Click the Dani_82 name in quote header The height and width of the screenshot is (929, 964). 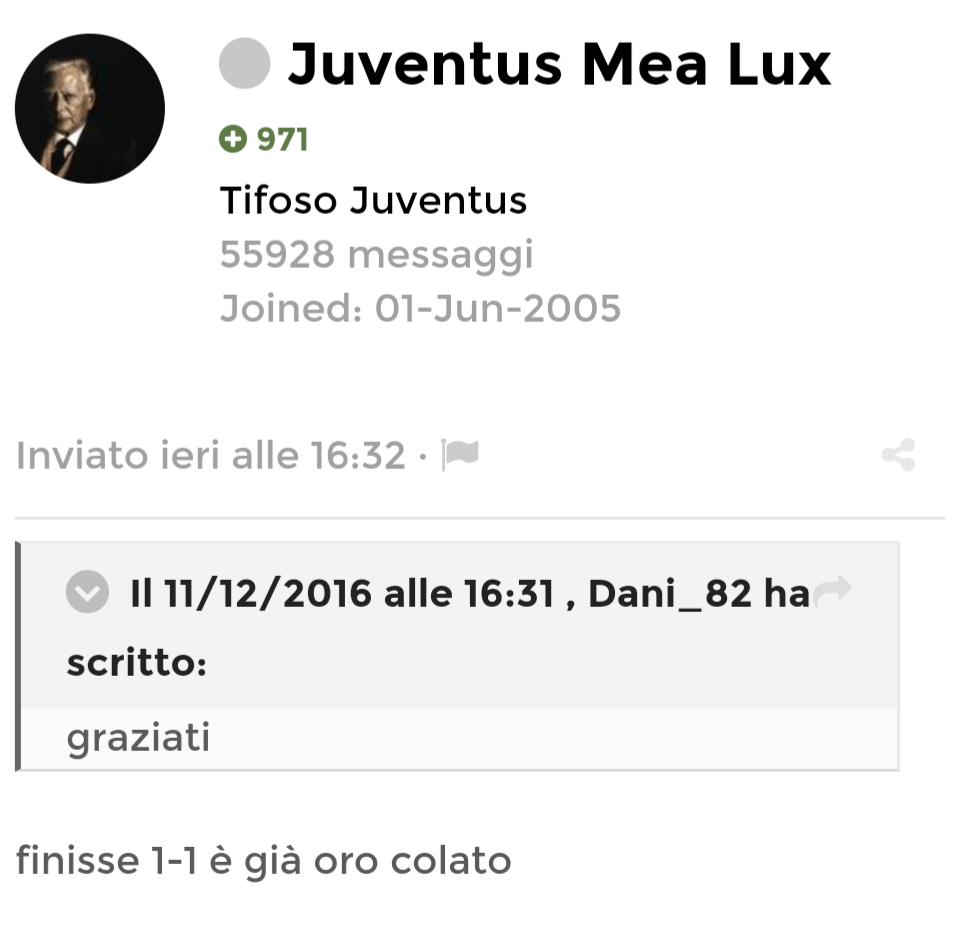click(x=670, y=593)
